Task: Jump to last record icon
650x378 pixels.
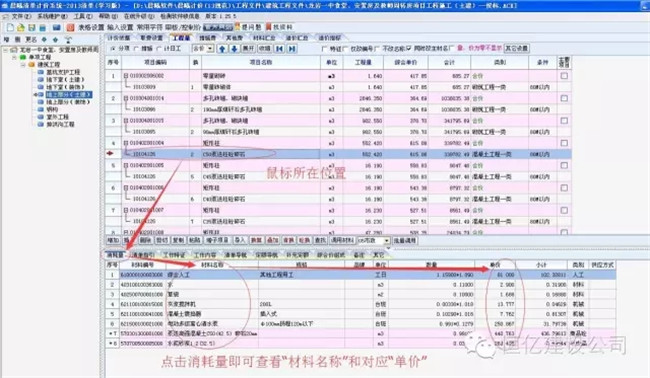Action: [x=292, y=48]
